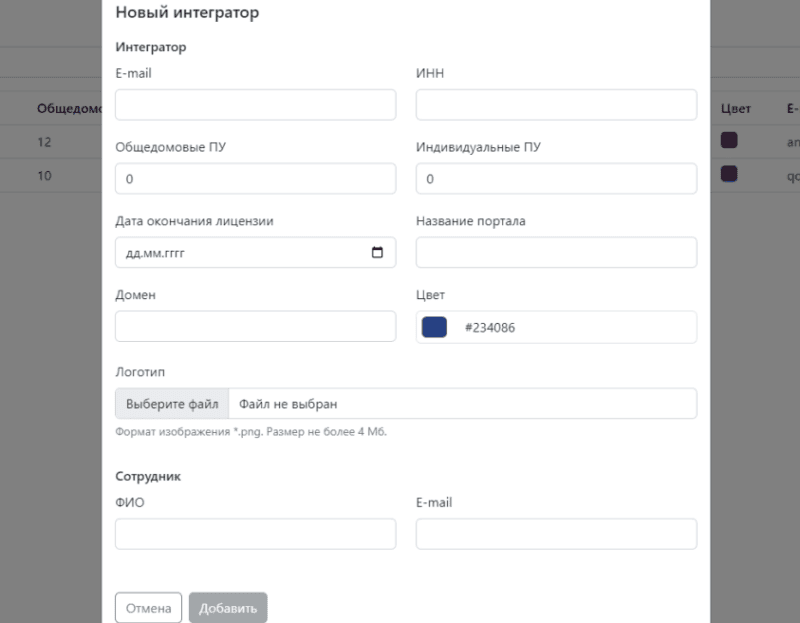This screenshot has height=623, width=800.
Task: Select the date field showing дд.мм.гггг
Action: (x=250, y=252)
